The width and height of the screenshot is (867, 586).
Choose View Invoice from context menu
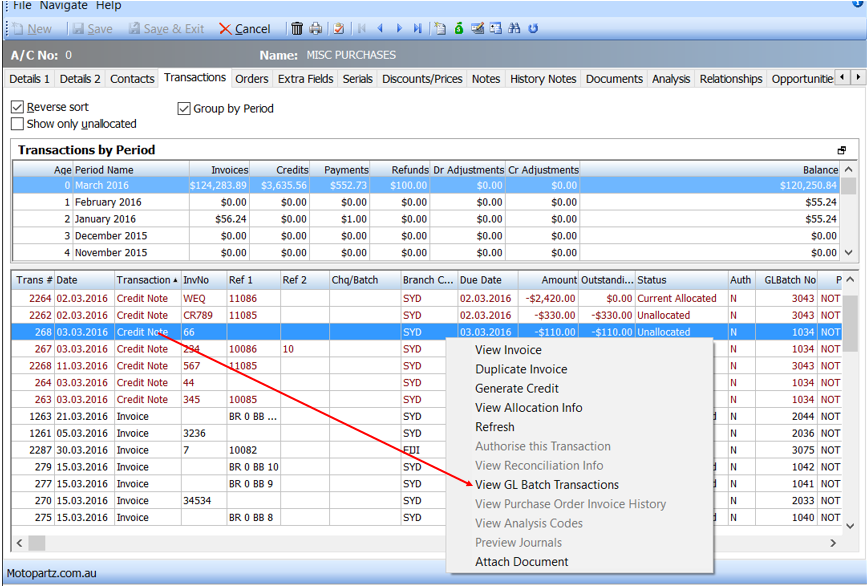coord(508,350)
